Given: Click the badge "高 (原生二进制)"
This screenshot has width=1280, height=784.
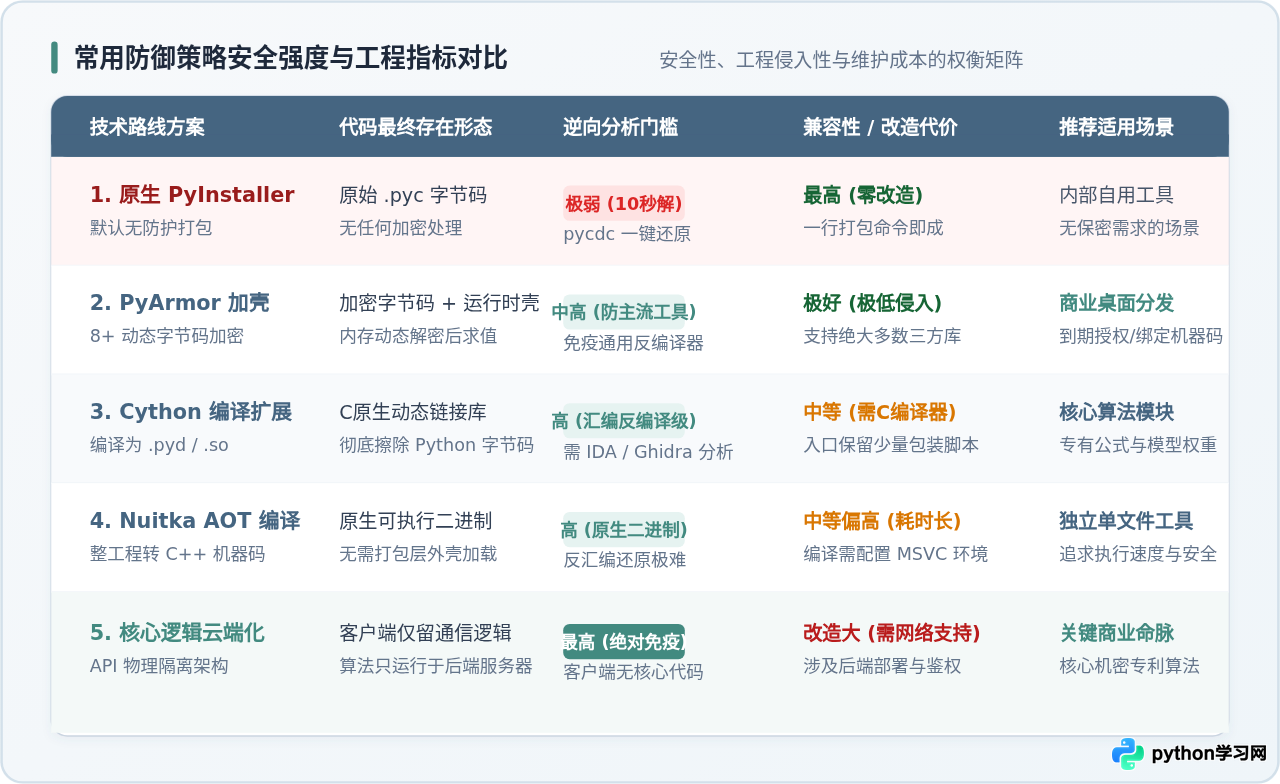Looking at the screenshot, I should point(624,530).
